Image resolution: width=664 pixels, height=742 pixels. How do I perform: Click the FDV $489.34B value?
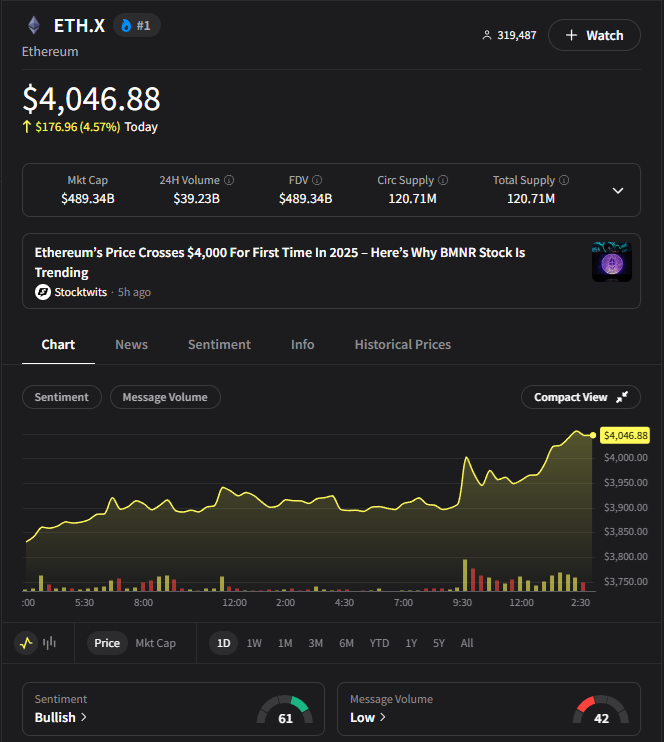pos(305,199)
